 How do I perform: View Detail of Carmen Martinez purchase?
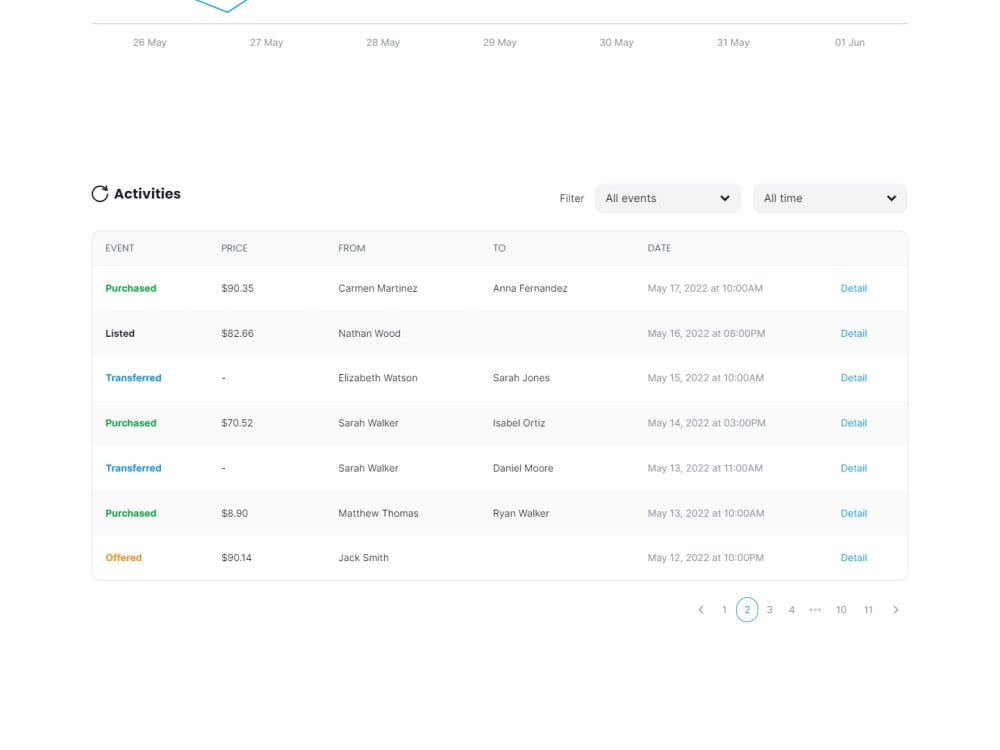[x=853, y=288]
